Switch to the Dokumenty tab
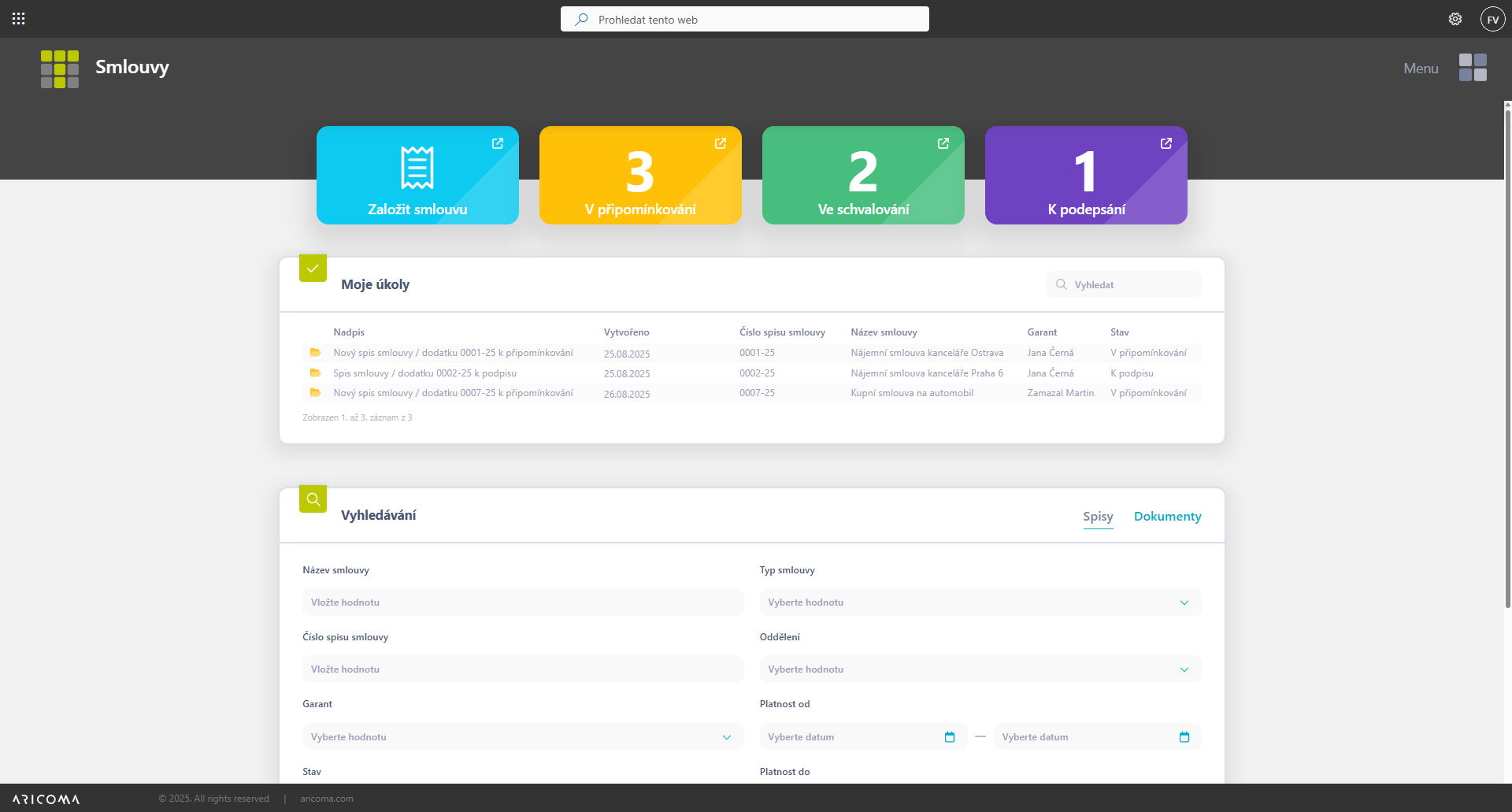This screenshot has height=812, width=1512. (x=1167, y=517)
